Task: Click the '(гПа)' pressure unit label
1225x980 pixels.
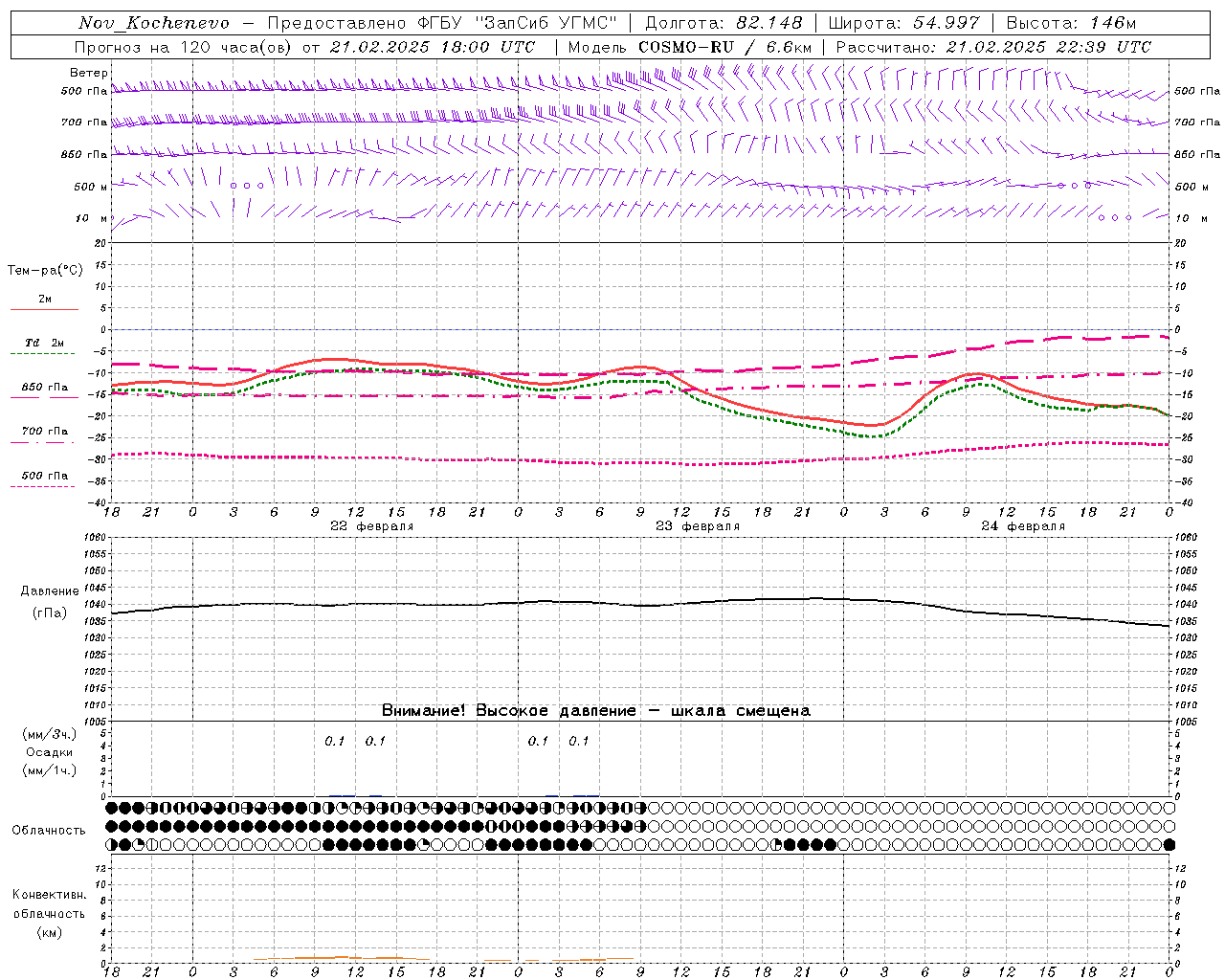Action: coord(48,613)
